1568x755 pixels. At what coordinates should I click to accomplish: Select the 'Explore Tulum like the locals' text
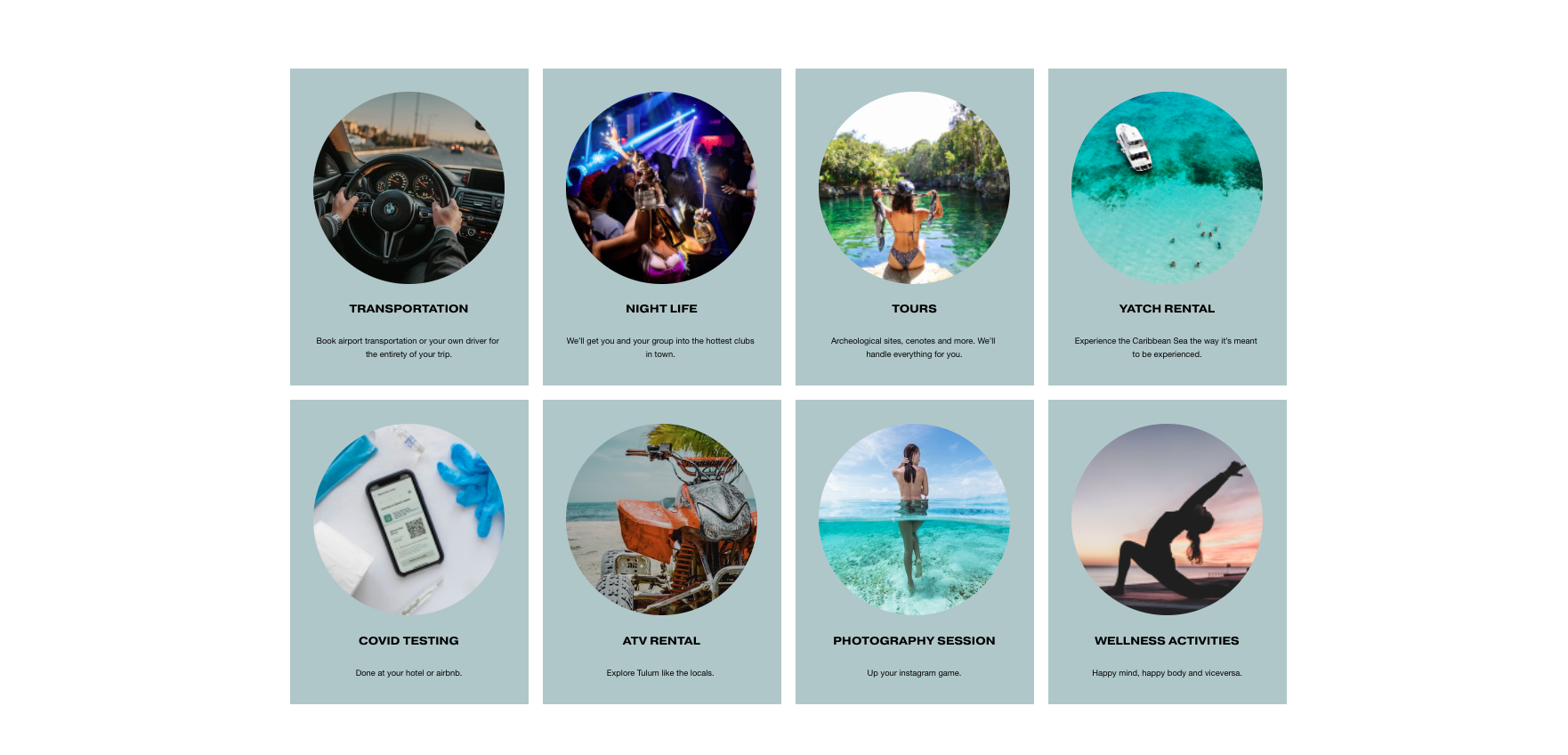pyautogui.click(x=660, y=673)
